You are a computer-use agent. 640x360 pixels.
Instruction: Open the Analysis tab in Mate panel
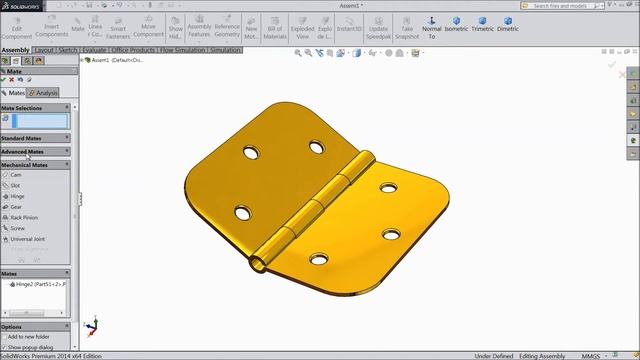coord(43,93)
